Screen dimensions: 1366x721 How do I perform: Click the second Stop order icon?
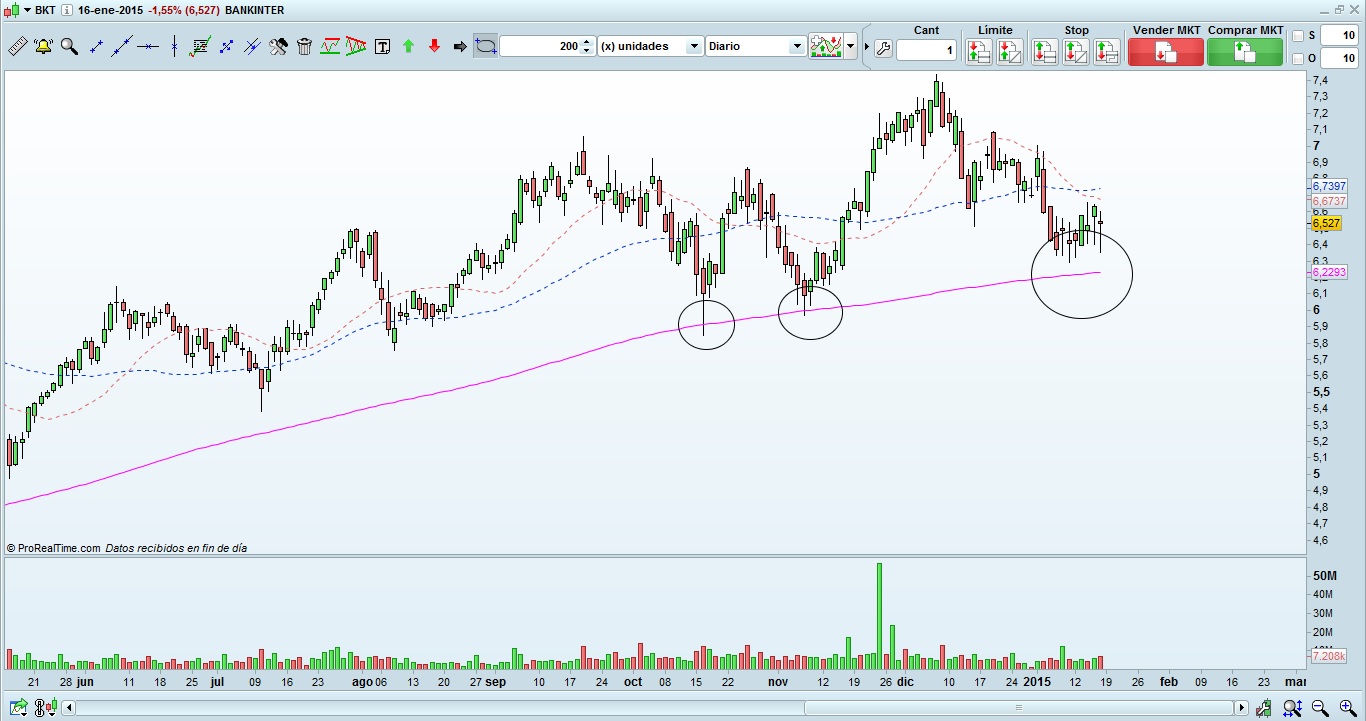1076,51
